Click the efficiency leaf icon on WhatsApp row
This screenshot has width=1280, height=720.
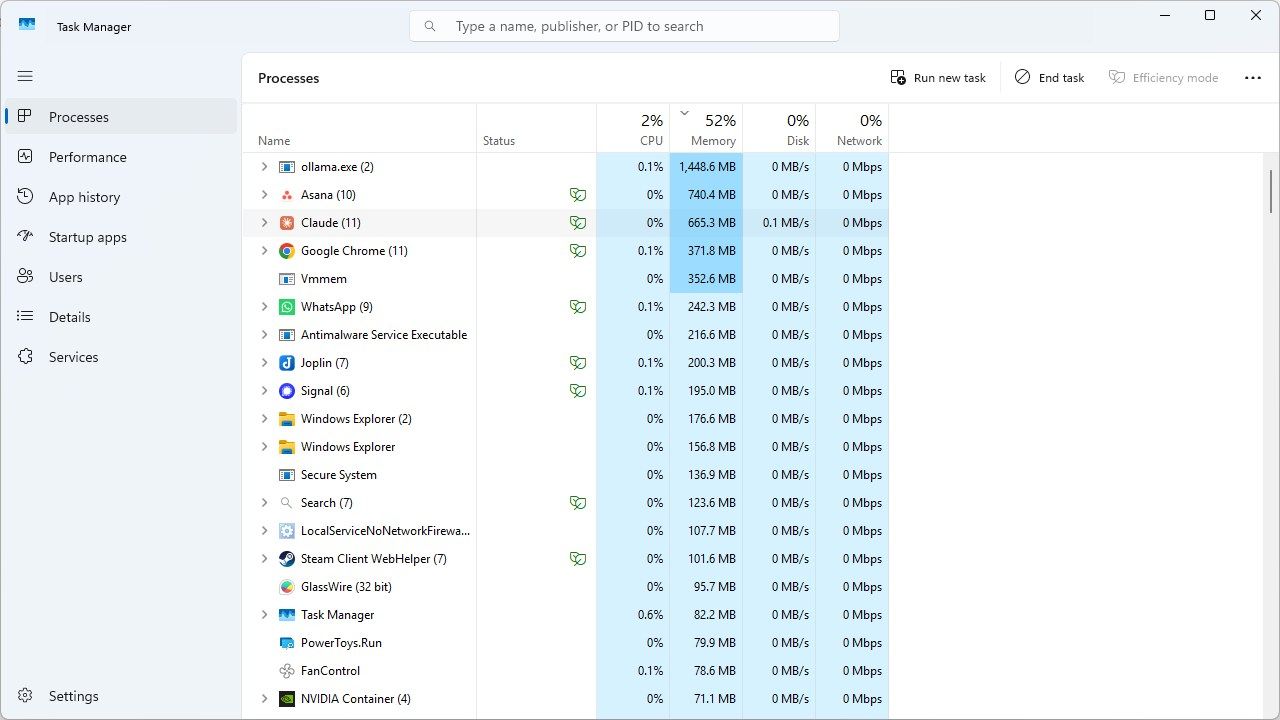click(x=578, y=307)
